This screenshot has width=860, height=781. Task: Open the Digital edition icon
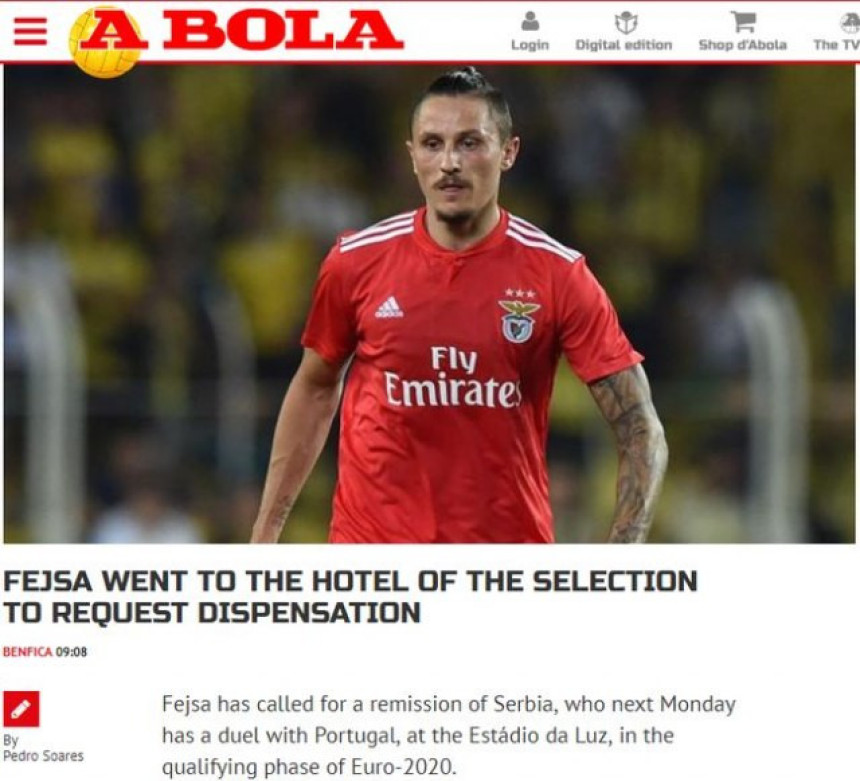coord(625,22)
